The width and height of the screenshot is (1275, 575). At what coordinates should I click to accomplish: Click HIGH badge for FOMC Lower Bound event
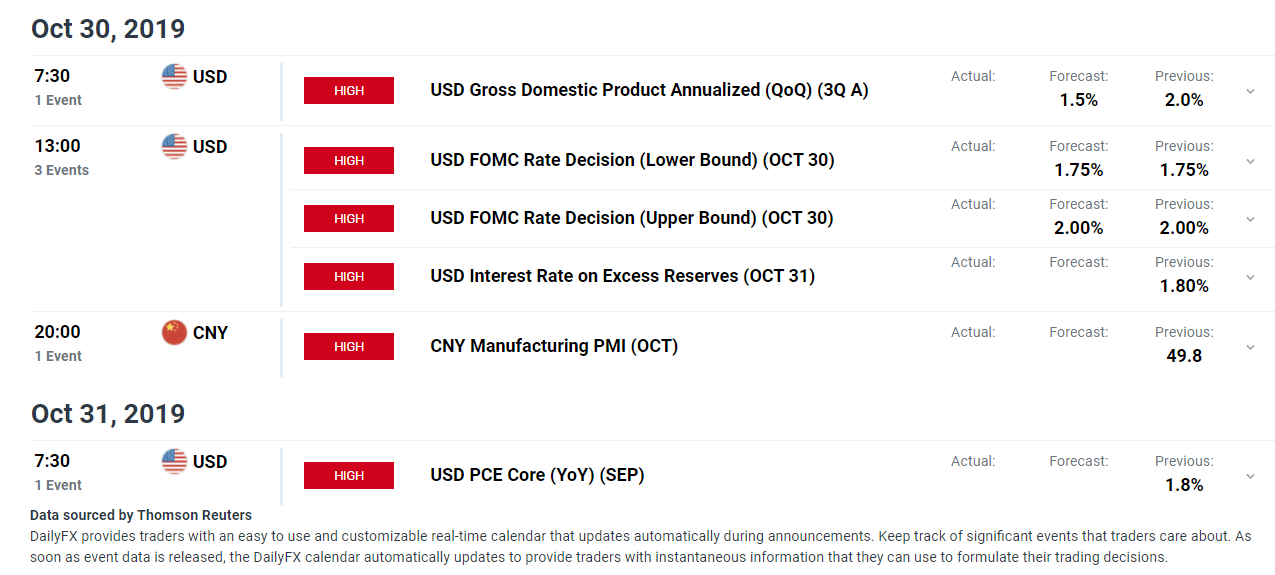[349, 160]
